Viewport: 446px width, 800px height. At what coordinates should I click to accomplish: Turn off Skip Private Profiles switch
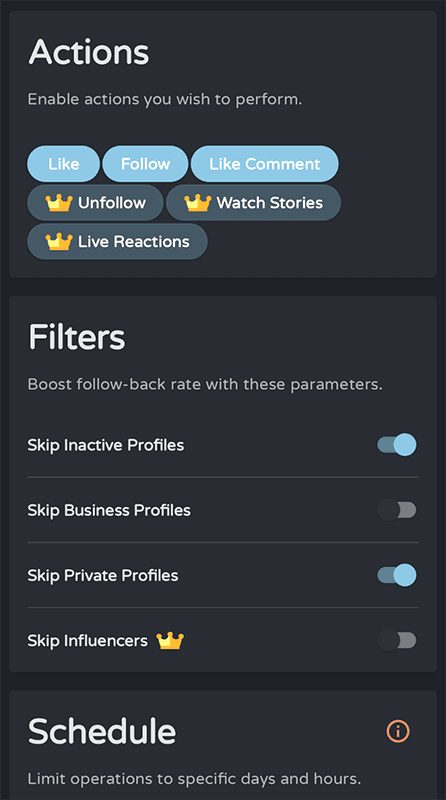pos(397,576)
